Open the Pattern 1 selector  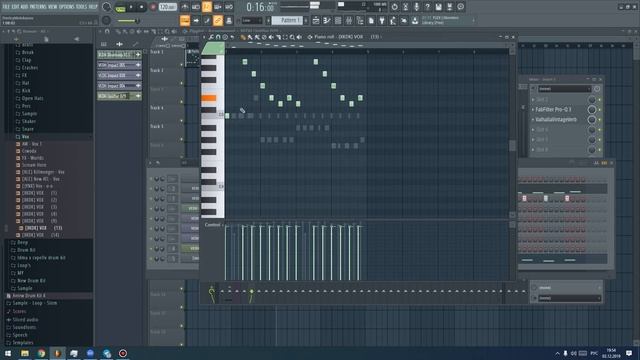pos(287,20)
